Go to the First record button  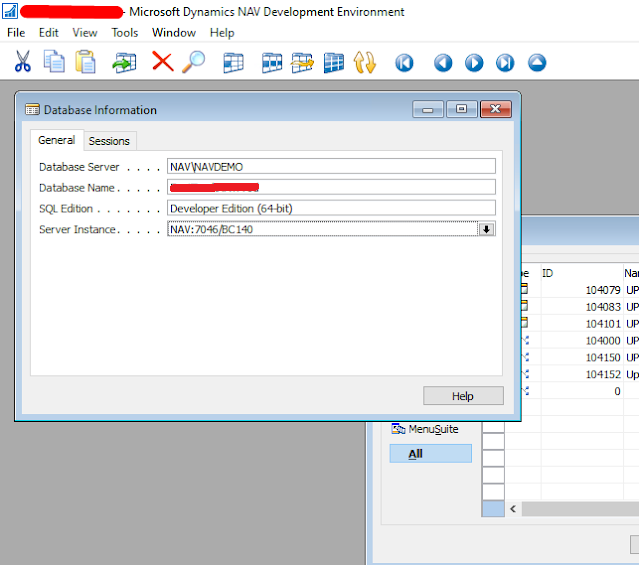[x=404, y=63]
